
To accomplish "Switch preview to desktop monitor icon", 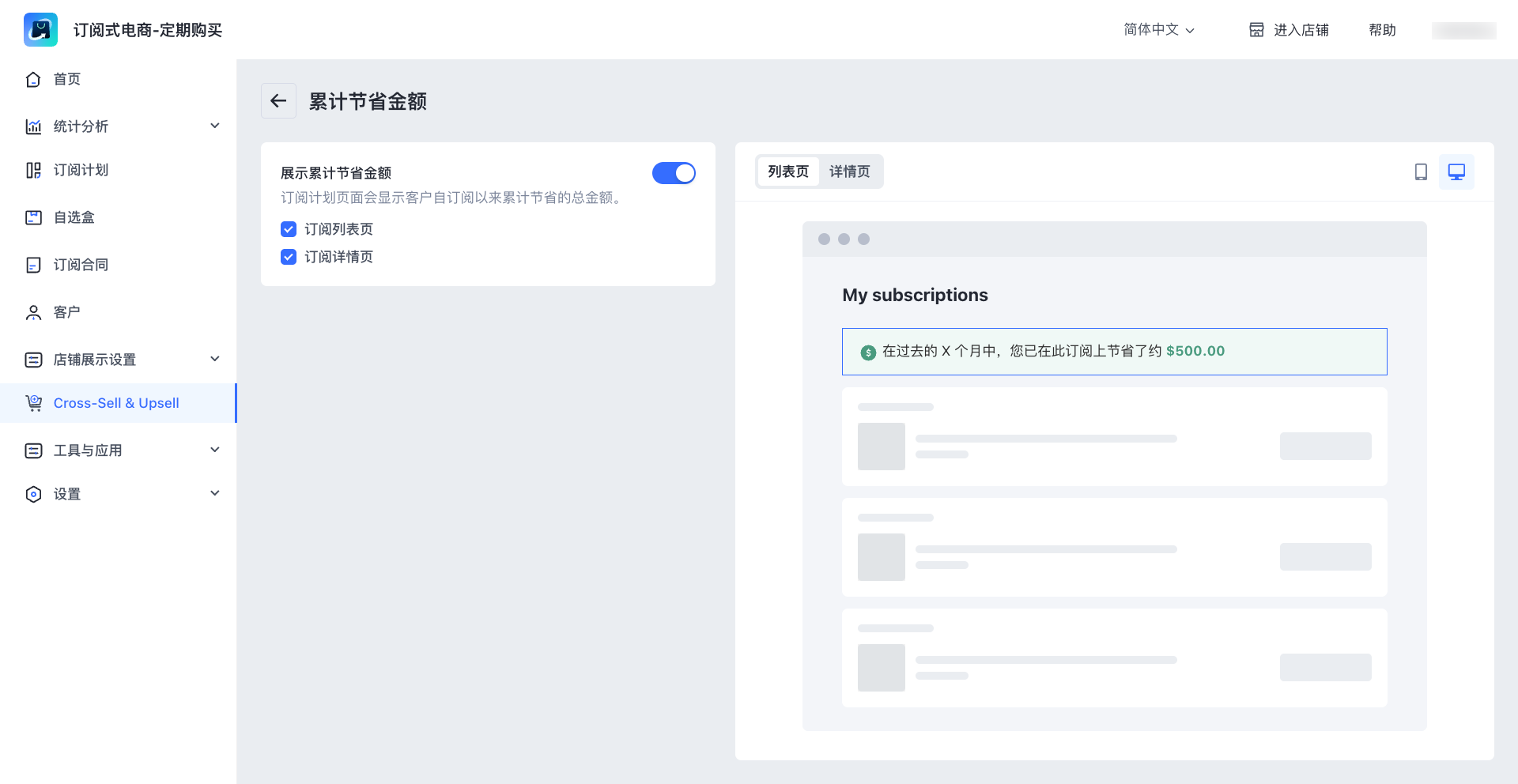I will click(1456, 172).
